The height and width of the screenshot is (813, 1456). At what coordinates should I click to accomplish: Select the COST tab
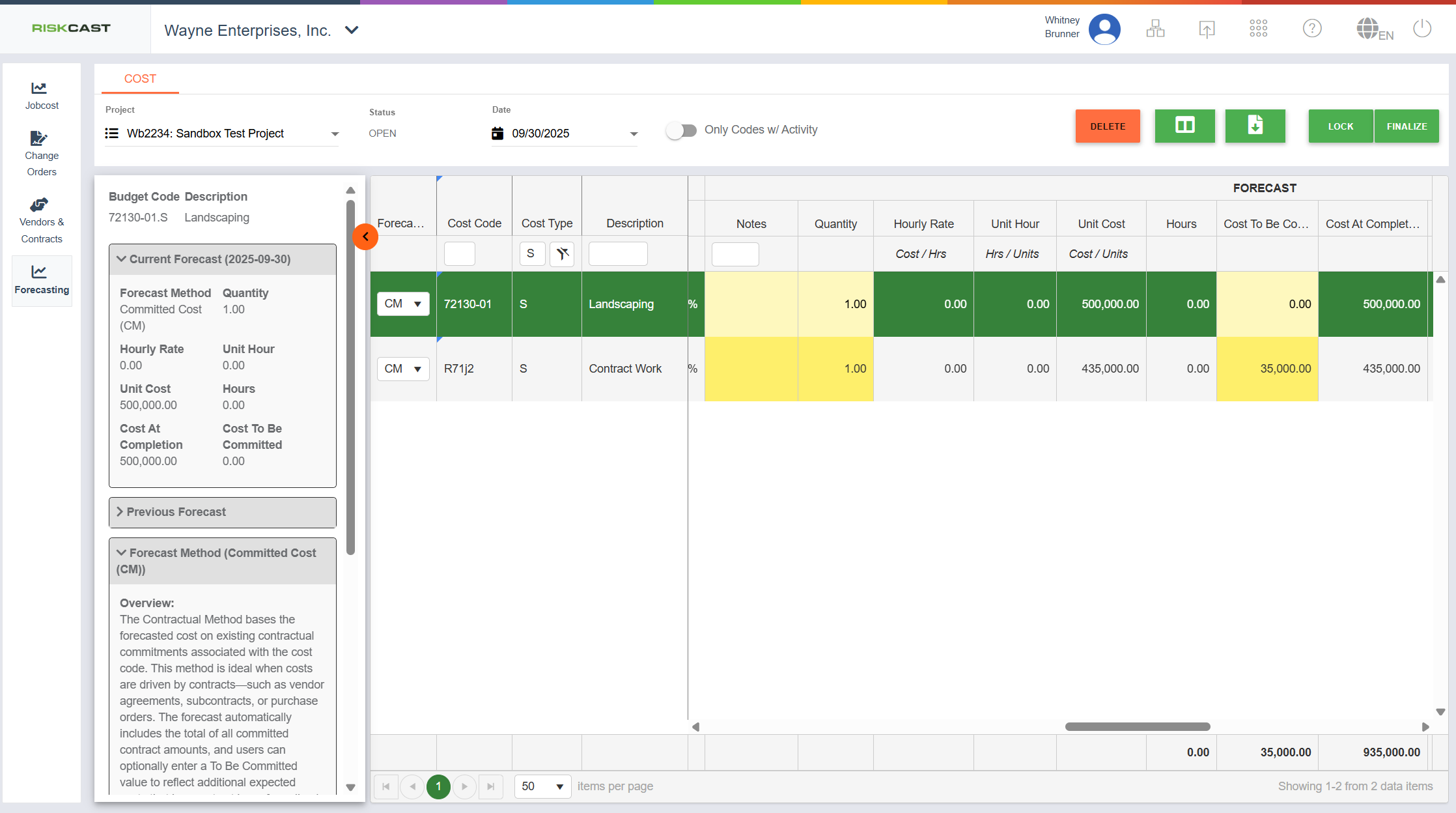[x=140, y=79]
